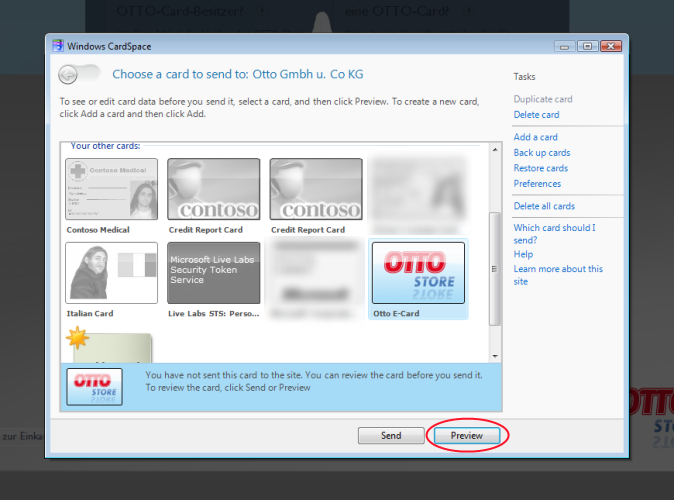Click the Live Labs STS card label
Viewport: 674px width, 500px height.
pos(214,313)
